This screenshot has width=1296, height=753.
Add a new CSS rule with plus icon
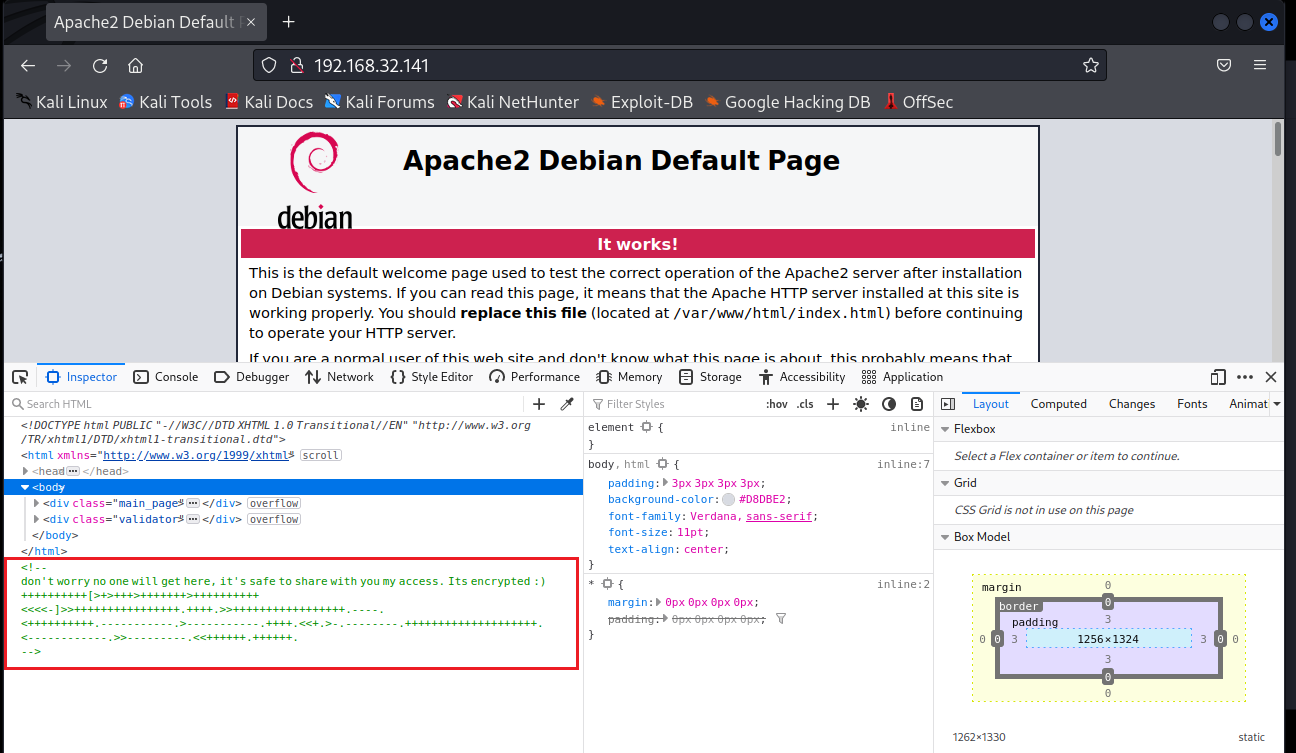tap(833, 404)
